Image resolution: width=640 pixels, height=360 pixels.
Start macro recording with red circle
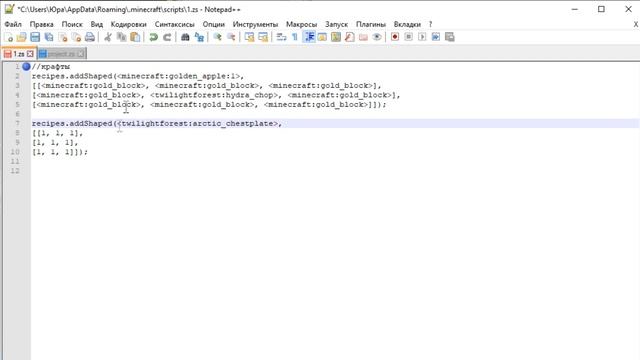pos(395,37)
